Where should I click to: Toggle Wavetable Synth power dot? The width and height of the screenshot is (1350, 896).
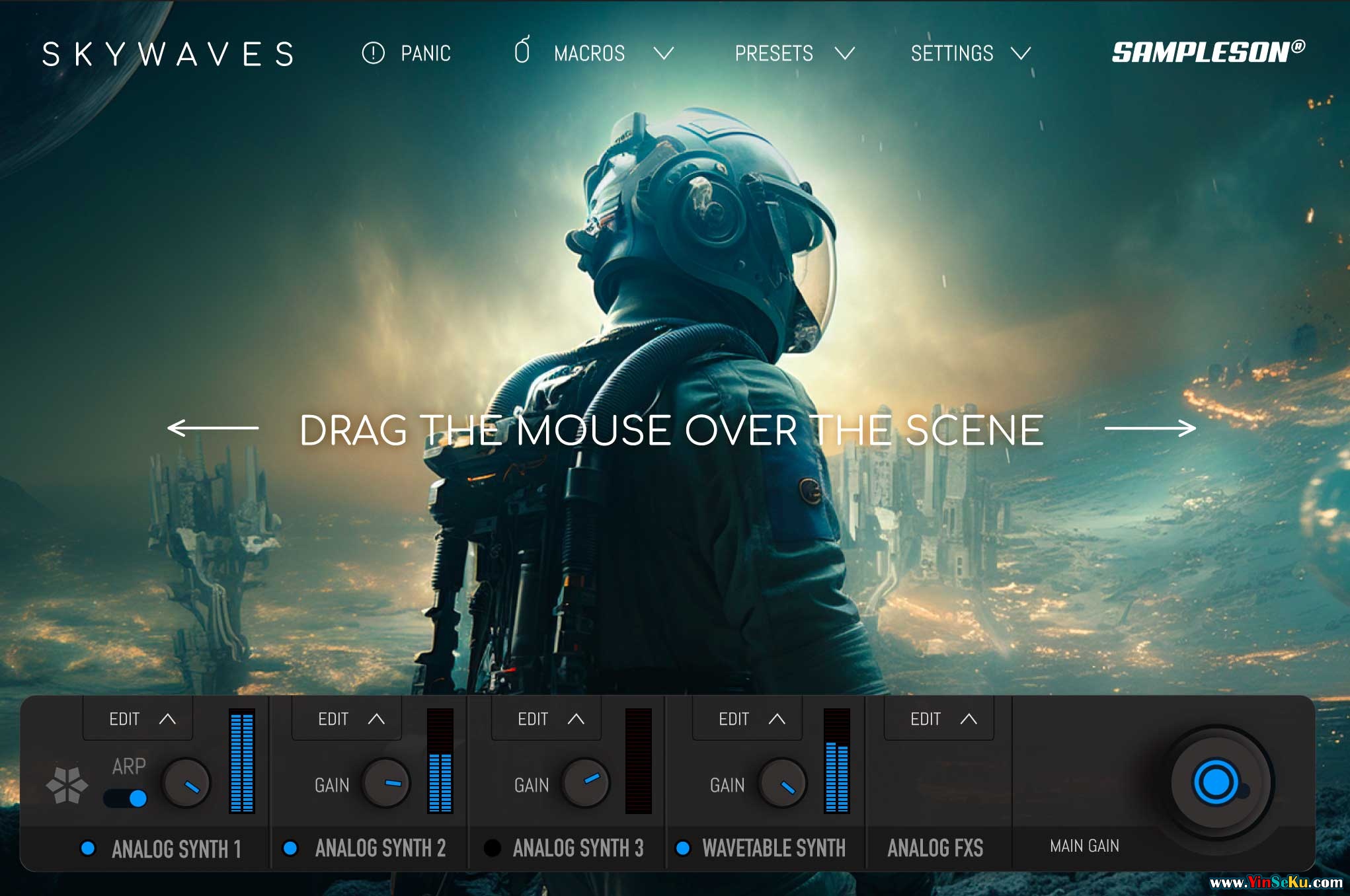tap(683, 848)
